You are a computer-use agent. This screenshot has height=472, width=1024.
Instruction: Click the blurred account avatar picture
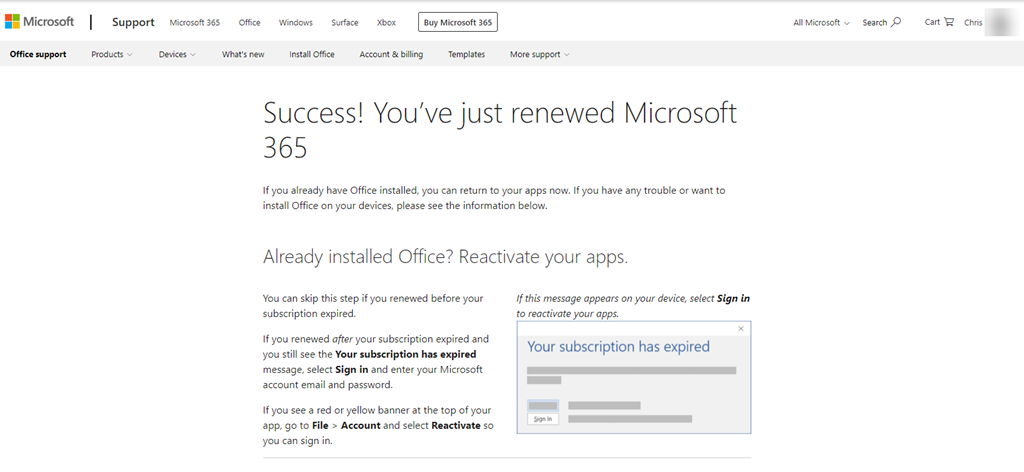tap(1000, 22)
